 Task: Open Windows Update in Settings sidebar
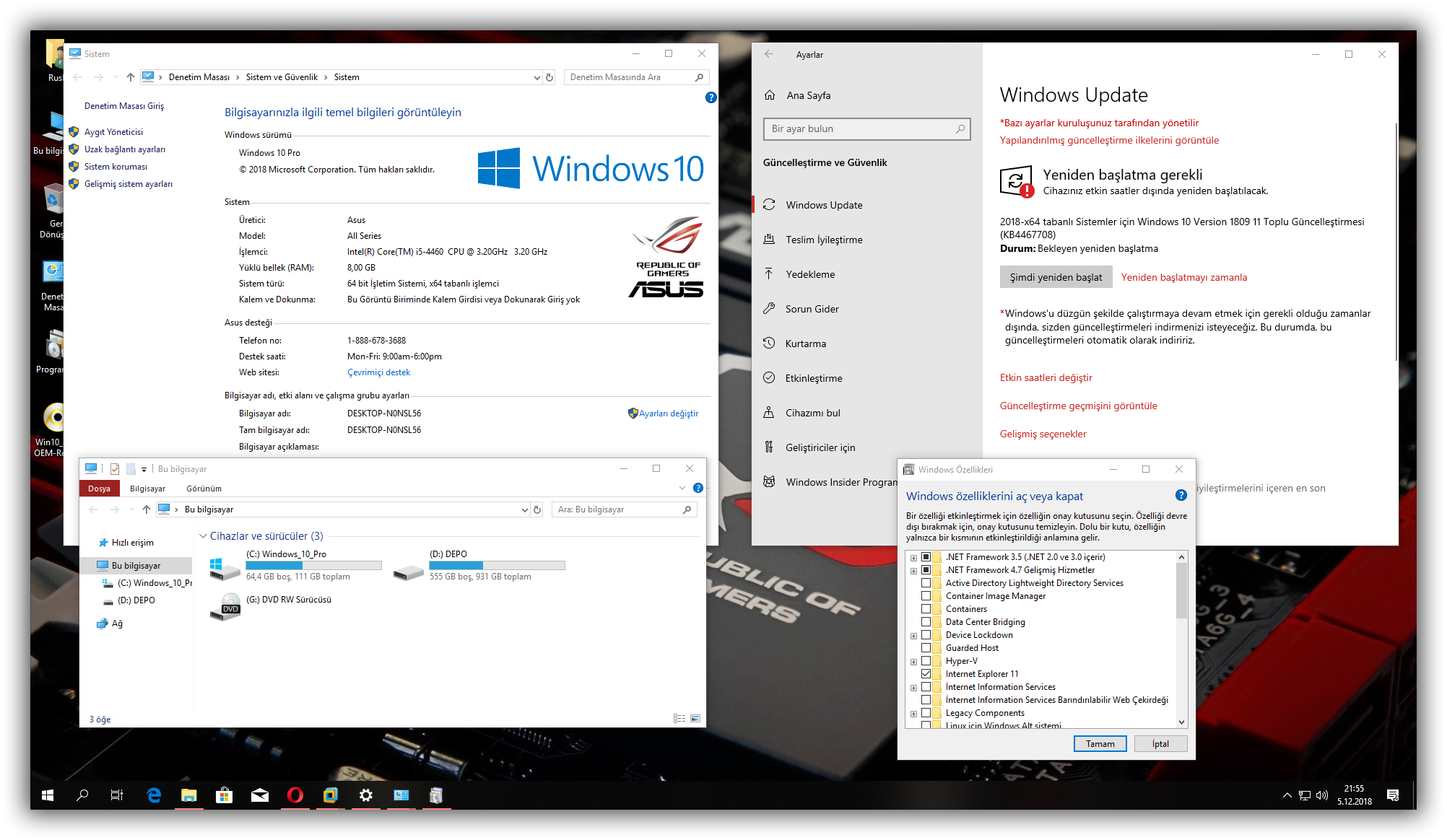(825, 205)
